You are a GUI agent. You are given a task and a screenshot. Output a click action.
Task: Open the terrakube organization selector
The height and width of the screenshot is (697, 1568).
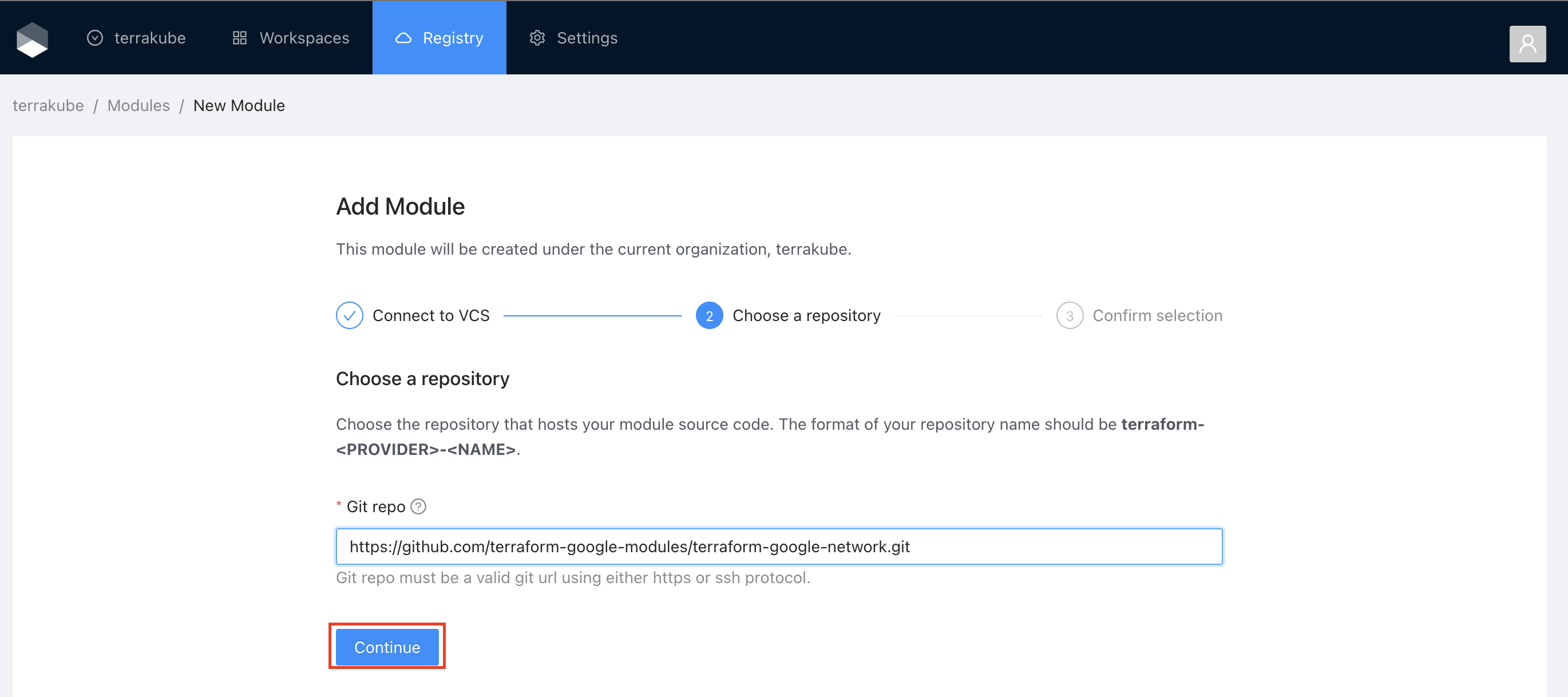[149, 38]
